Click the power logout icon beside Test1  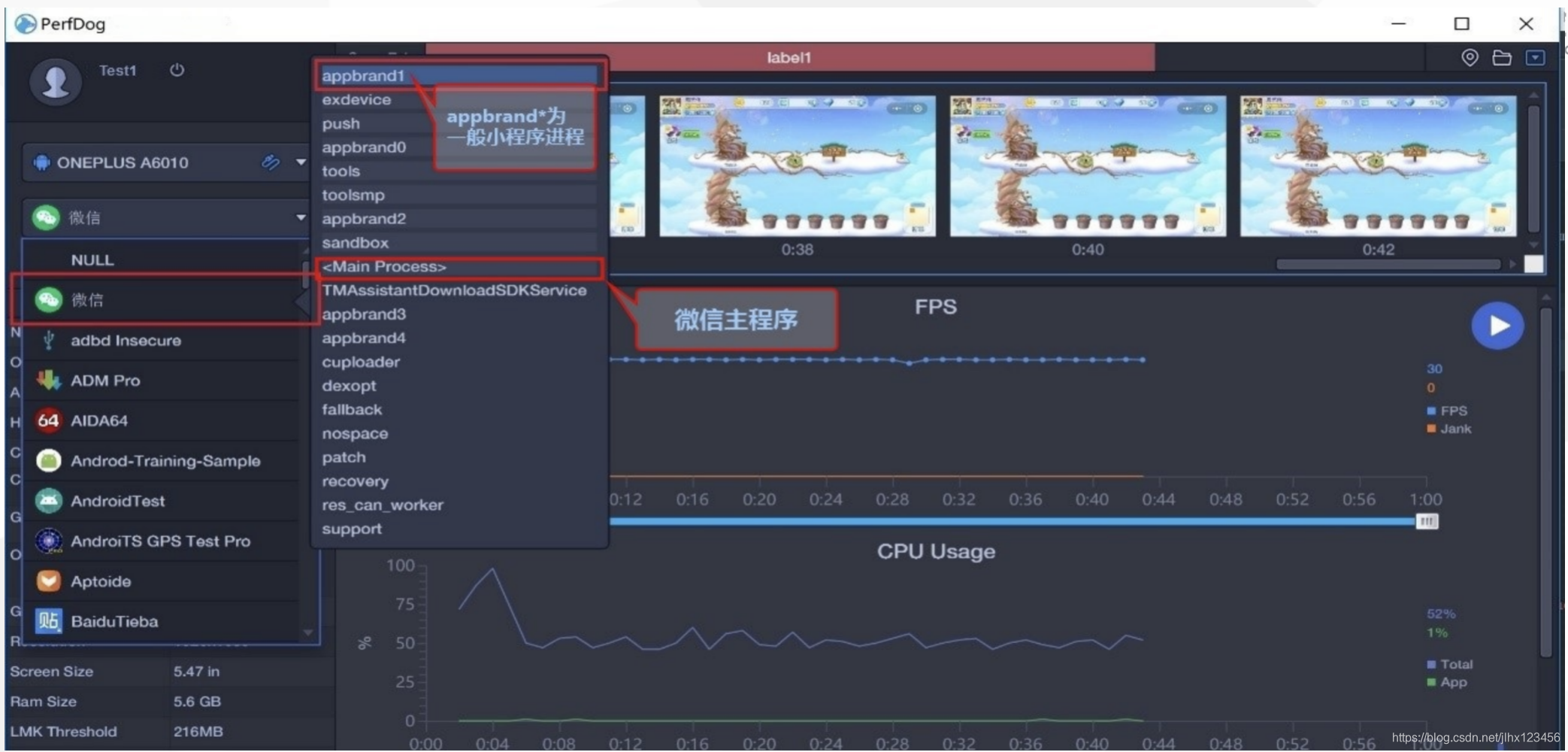click(177, 70)
